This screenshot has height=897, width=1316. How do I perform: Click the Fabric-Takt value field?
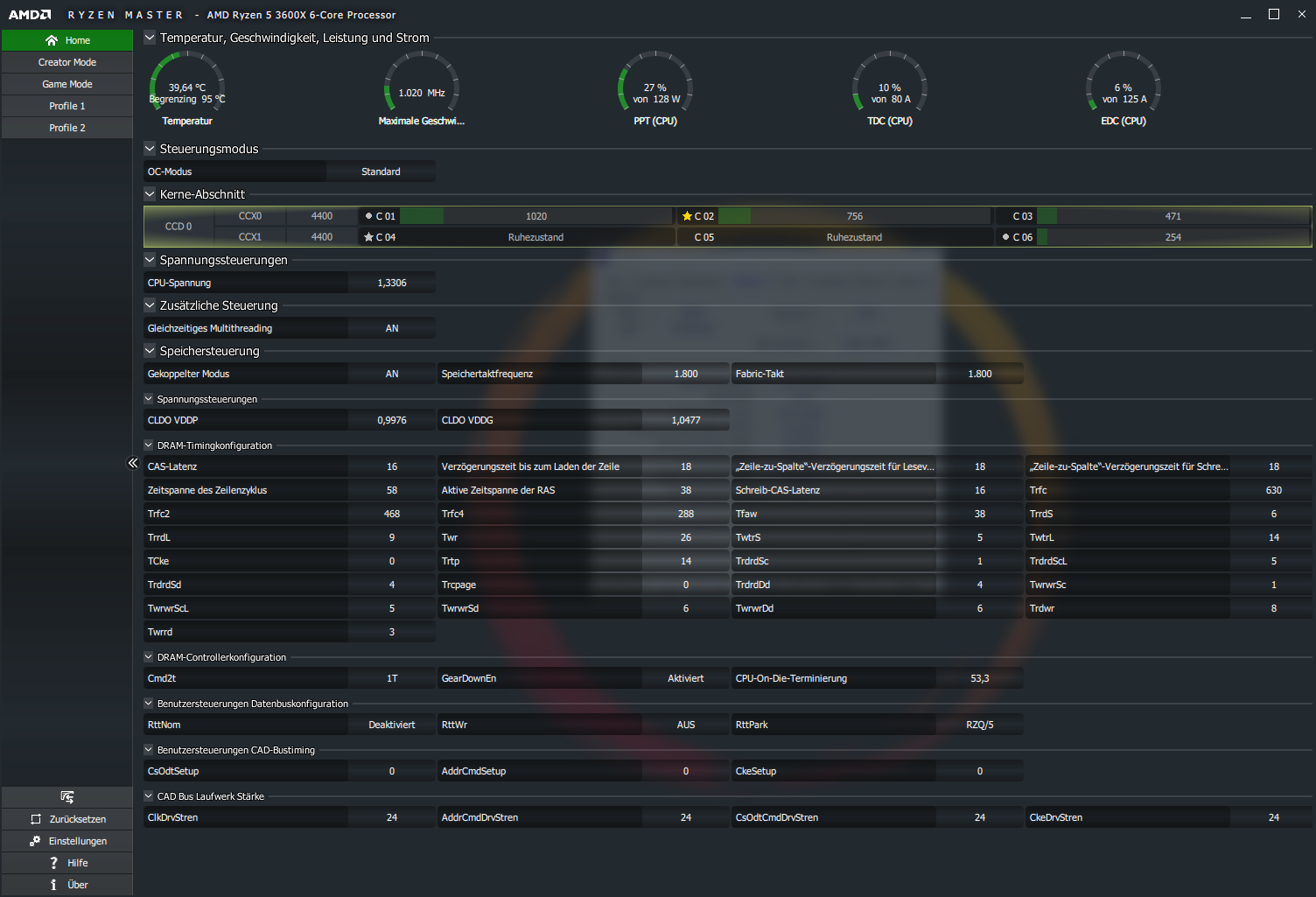[x=980, y=374]
